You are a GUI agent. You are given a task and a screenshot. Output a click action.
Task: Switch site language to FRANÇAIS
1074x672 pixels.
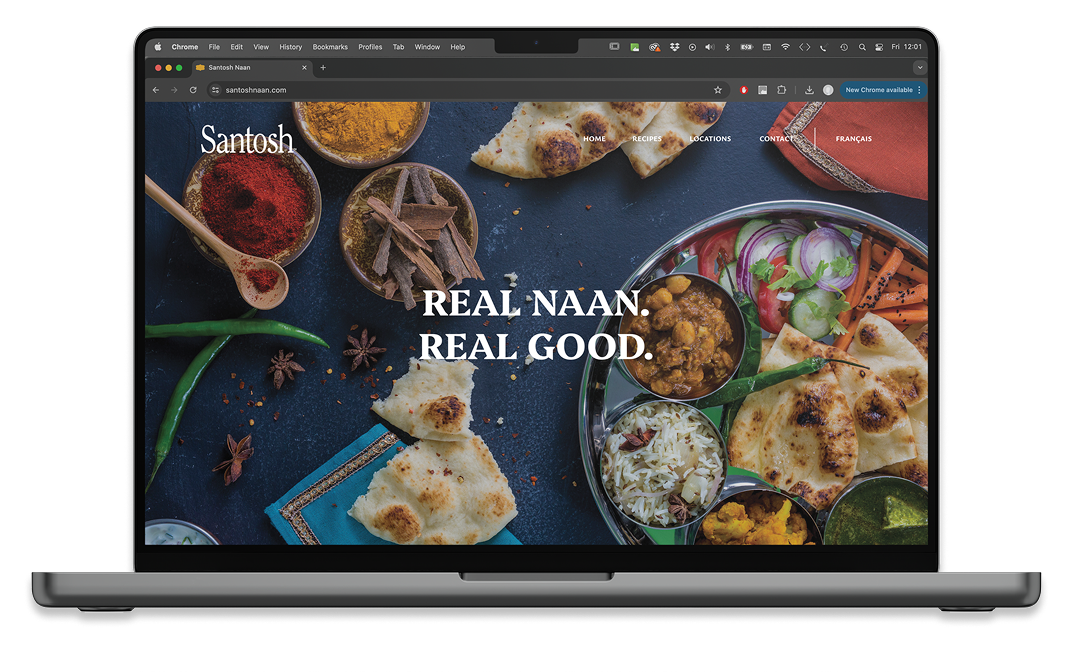pyautogui.click(x=853, y=138)
